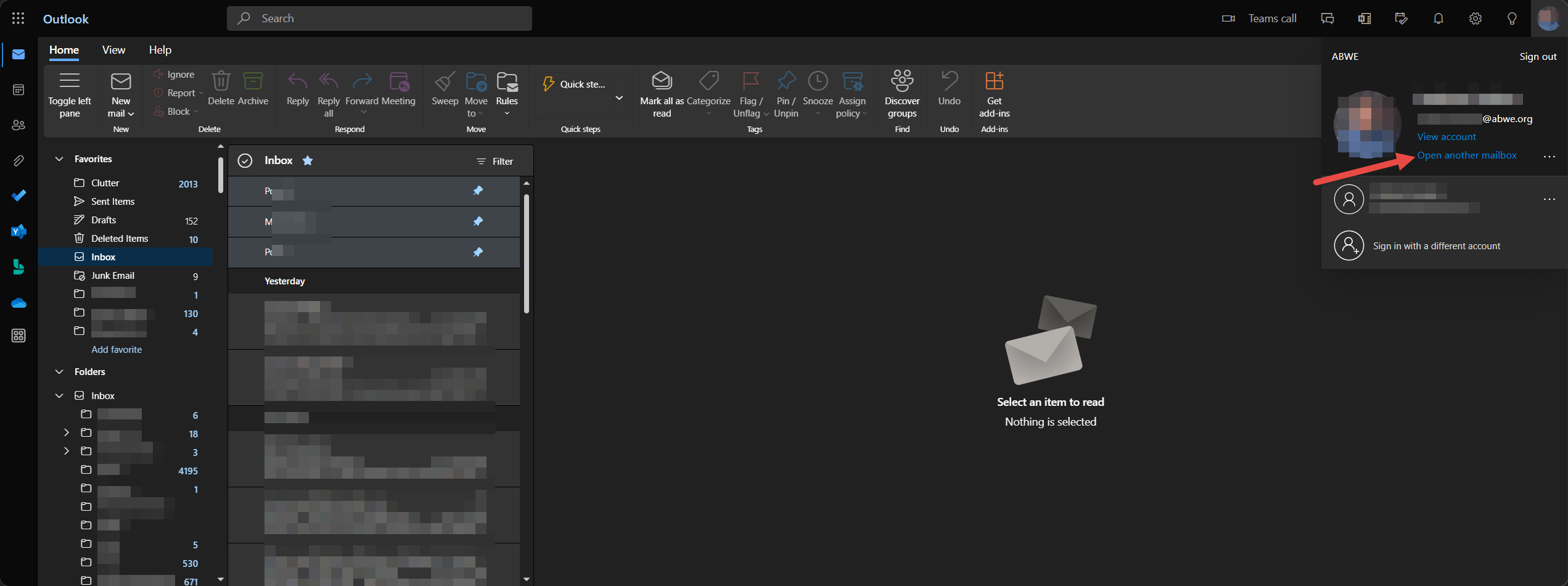The width and height of the screenshot is (1568, 586).
Task: Click message list vertical scrollbar
Action: [527, 254]
